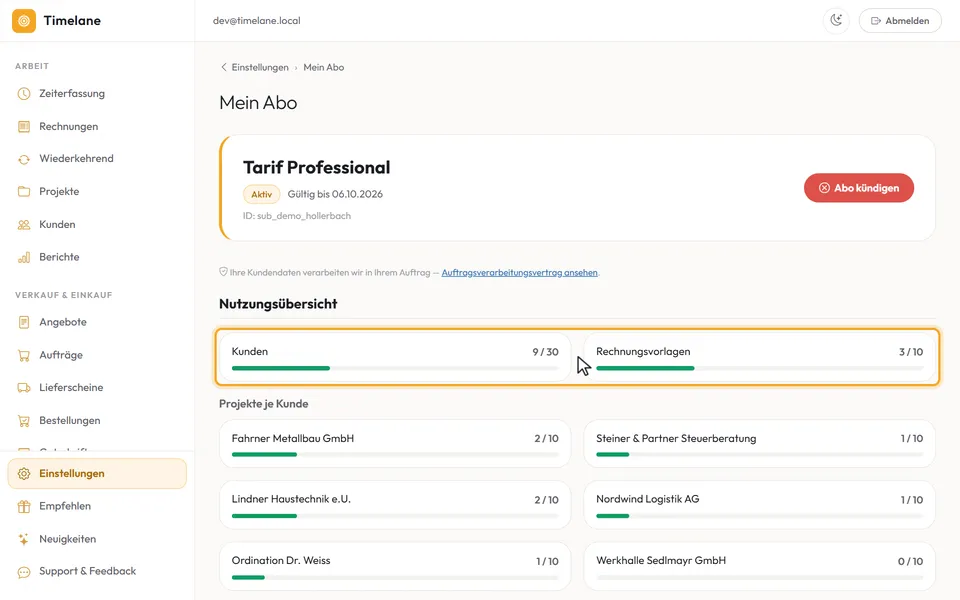The height and width of the screenshot is (600, 960).
Task: Cancel subscription with Abo kündigen
Action: (858, 188)
